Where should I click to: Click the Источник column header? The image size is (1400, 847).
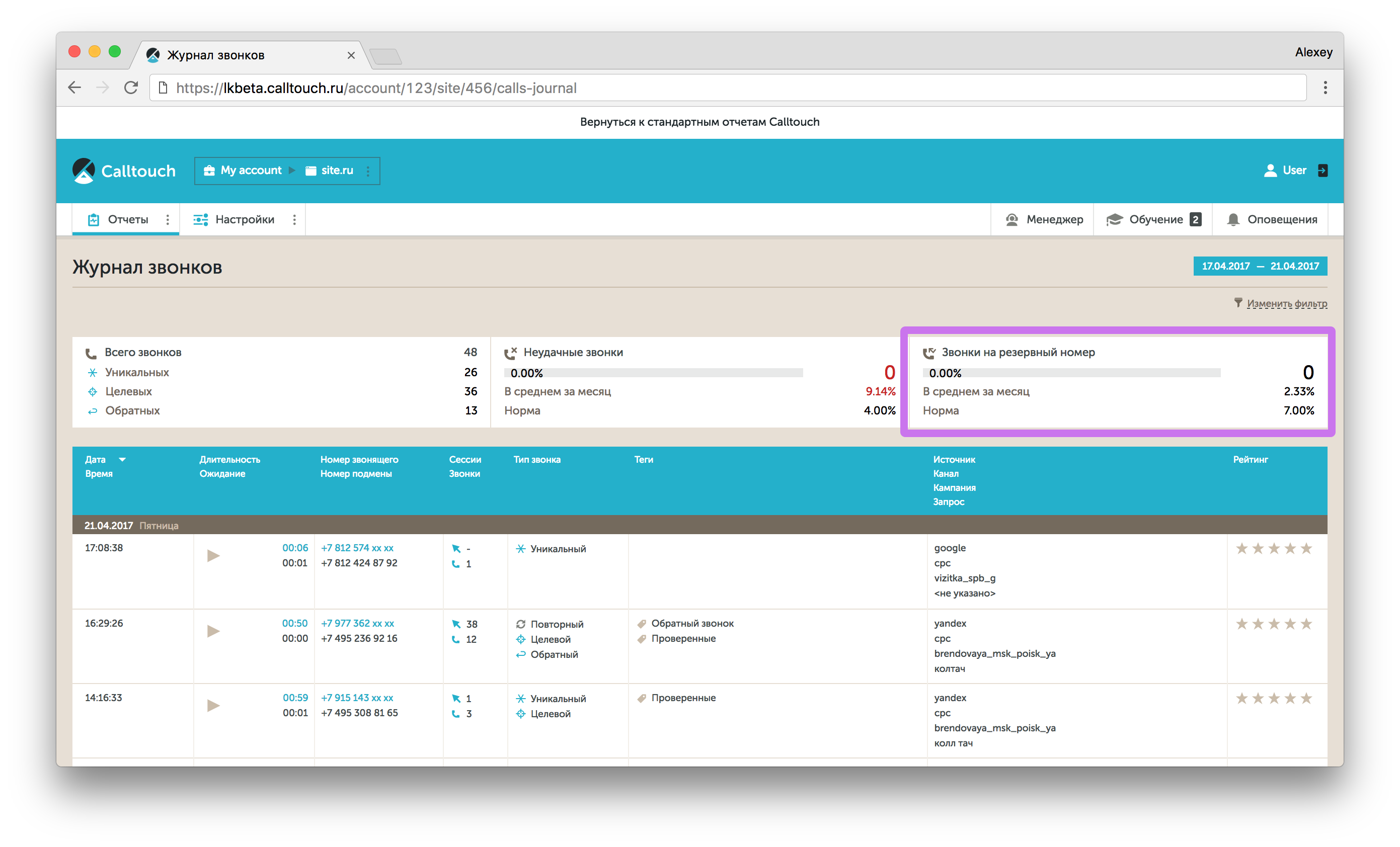954,459
